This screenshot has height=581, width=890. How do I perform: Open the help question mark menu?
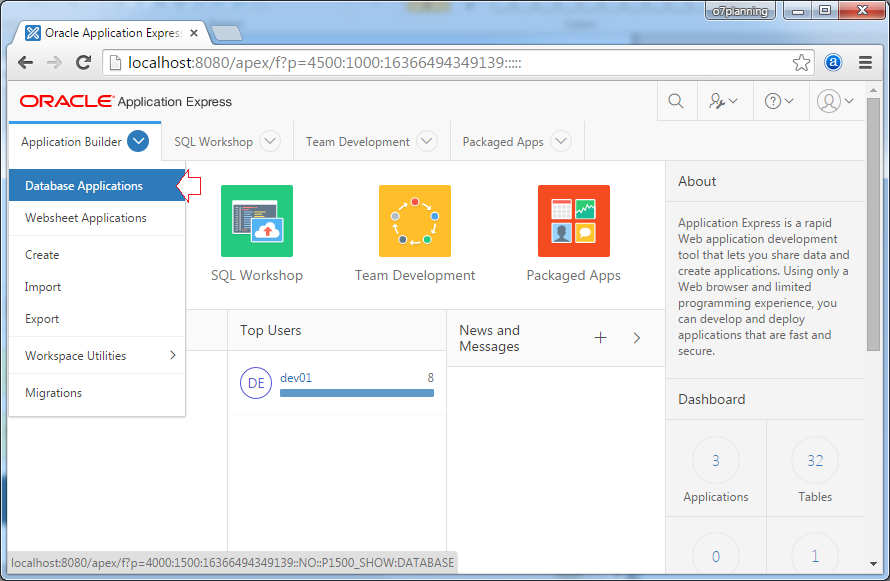779,101
